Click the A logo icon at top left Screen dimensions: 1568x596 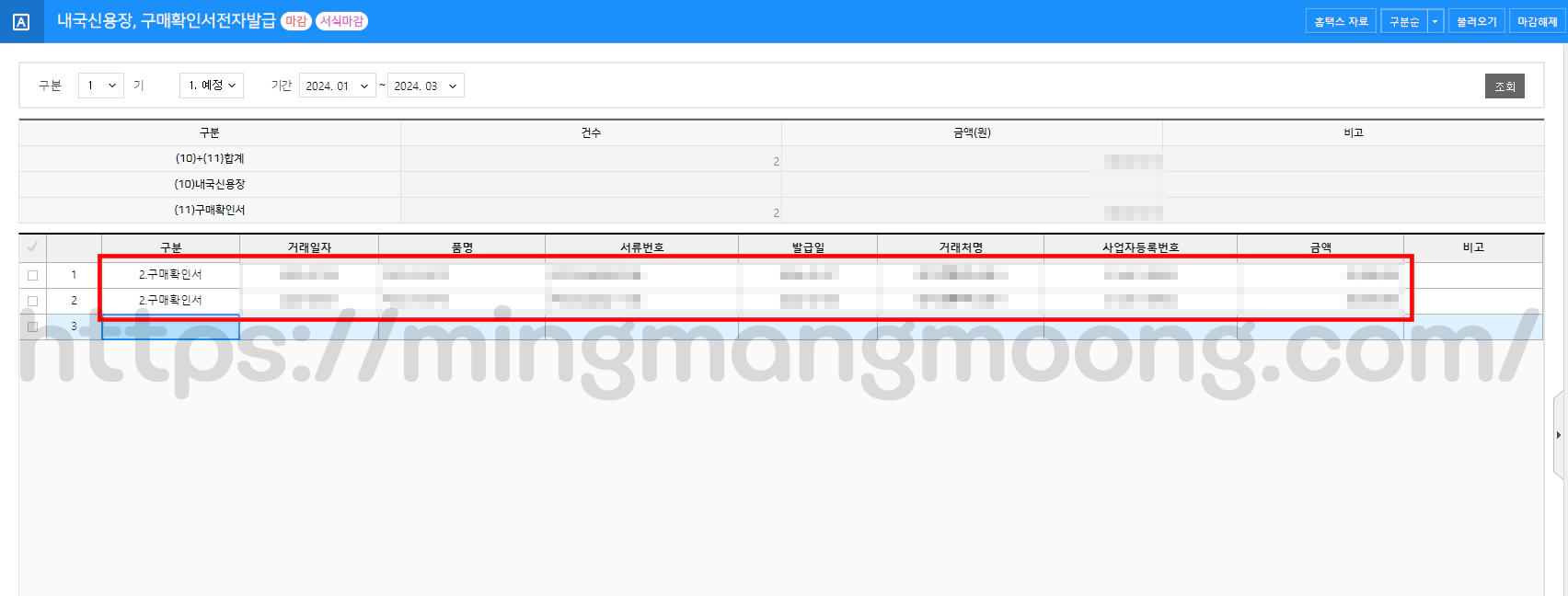pyautogui.click(x=21, y=22)
